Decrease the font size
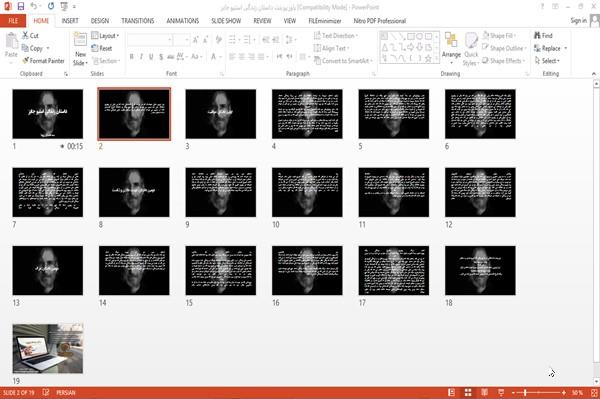The height and width of the screenshot is (399, 600). [x=205, y=39]
